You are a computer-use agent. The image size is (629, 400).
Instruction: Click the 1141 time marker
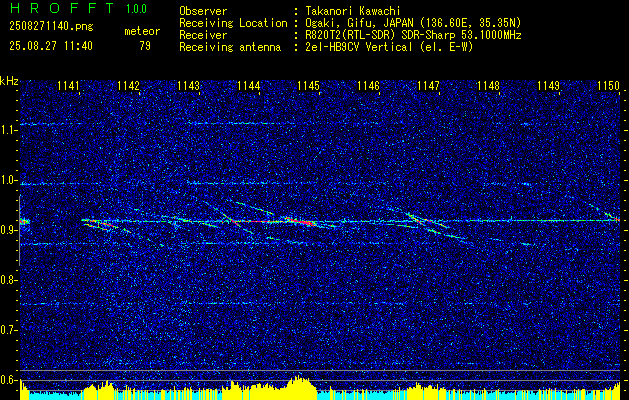pyautogui.click(x=68, y=85)
